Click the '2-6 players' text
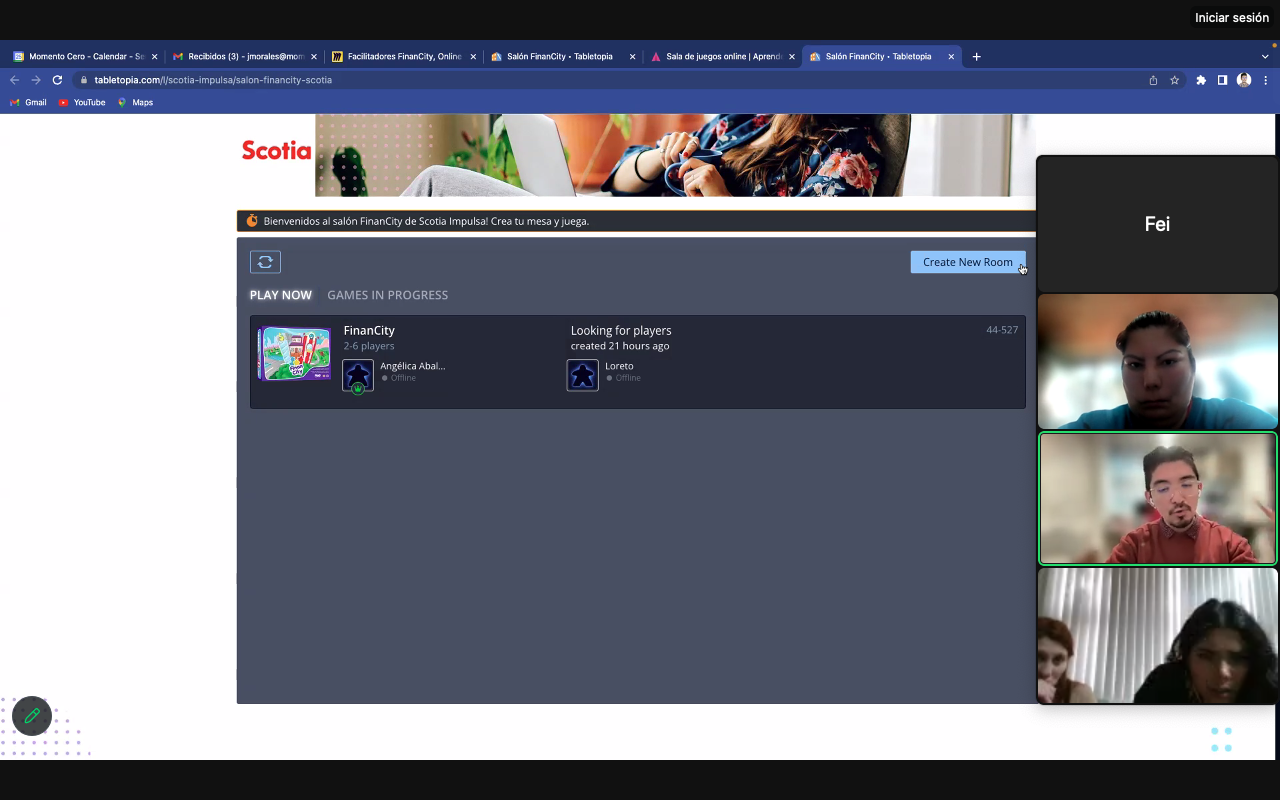 coord(369,346)
